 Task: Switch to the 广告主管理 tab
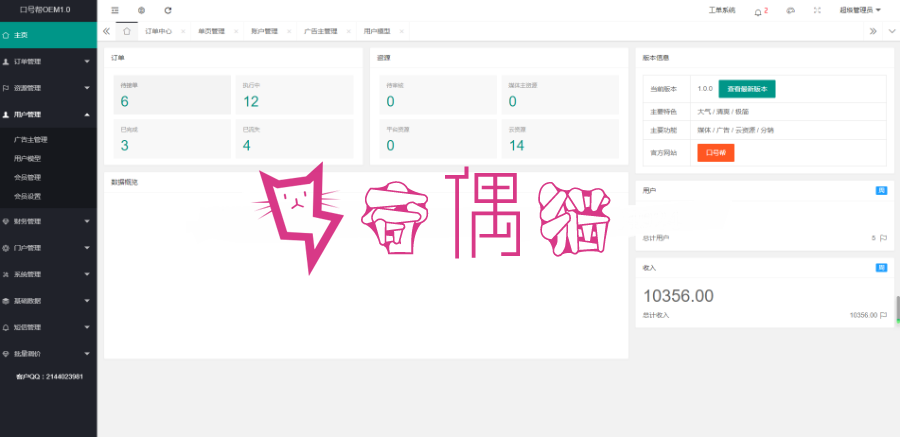point(320,32)
